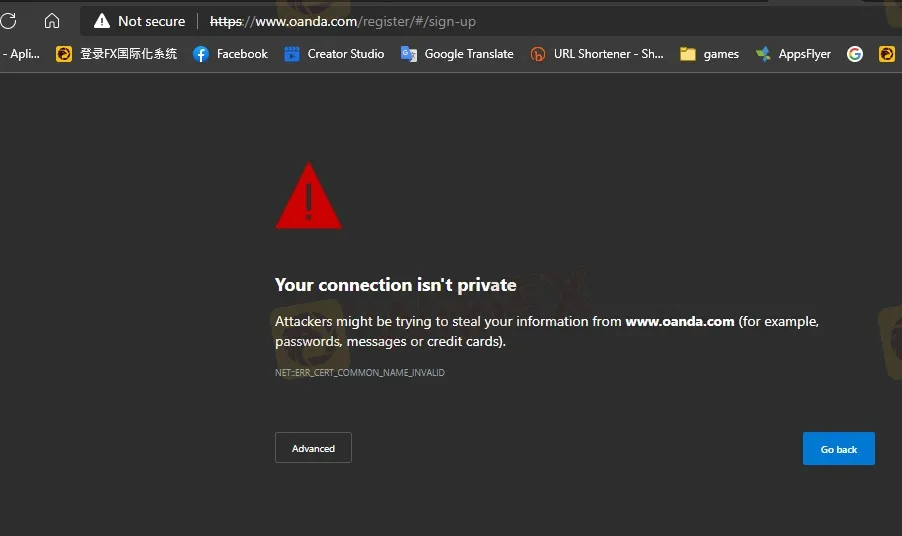Open the AppsFlyer bookmark
The width and height of the screenshot is (902, 536).
pyautogui.click(x=793, y=54)
